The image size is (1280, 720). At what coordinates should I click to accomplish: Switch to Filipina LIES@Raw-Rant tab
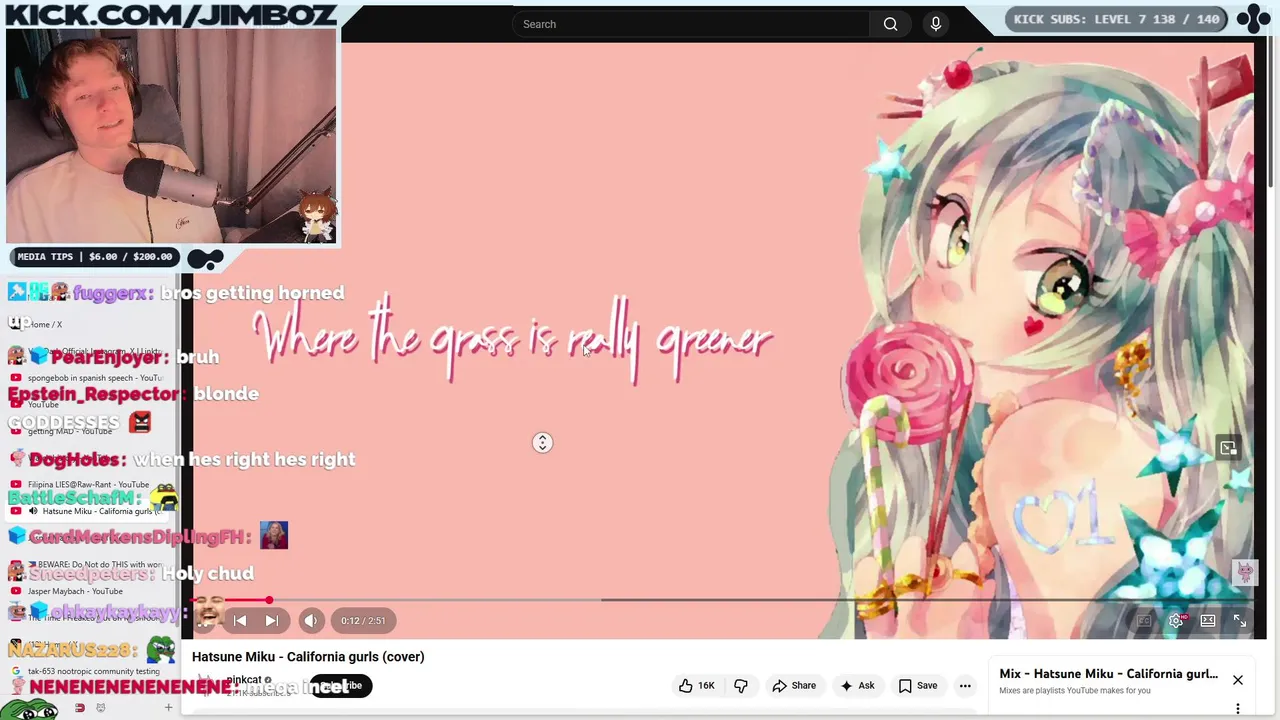point(88,484)
